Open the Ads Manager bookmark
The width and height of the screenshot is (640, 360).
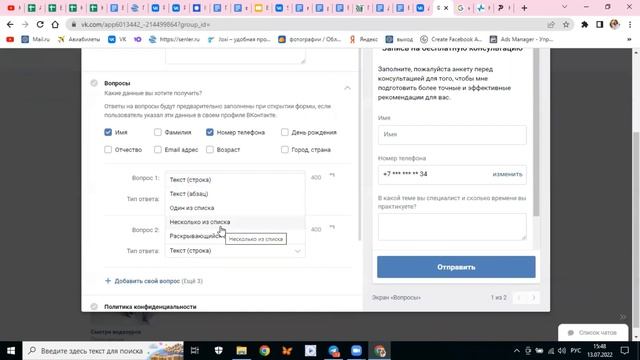click(521, 39)
